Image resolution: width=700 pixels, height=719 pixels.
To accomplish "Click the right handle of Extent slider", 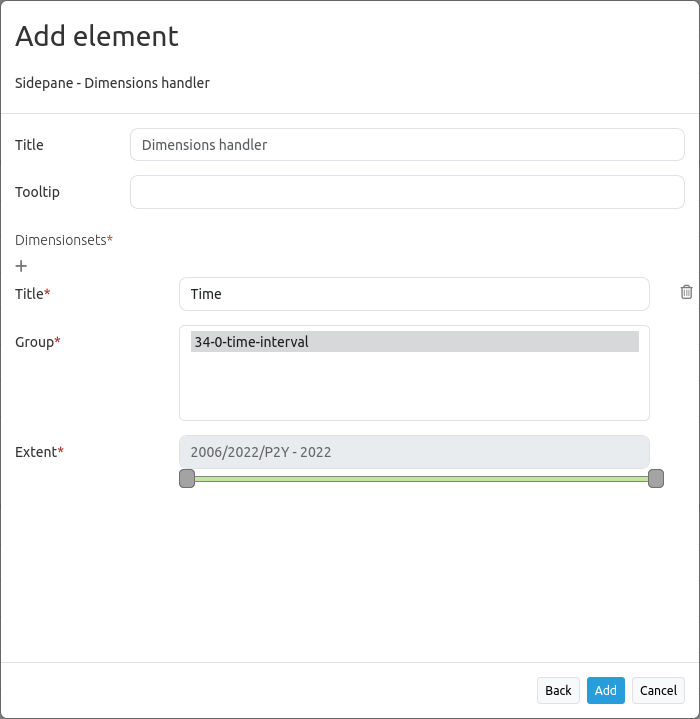I will (x=656, y=479).
